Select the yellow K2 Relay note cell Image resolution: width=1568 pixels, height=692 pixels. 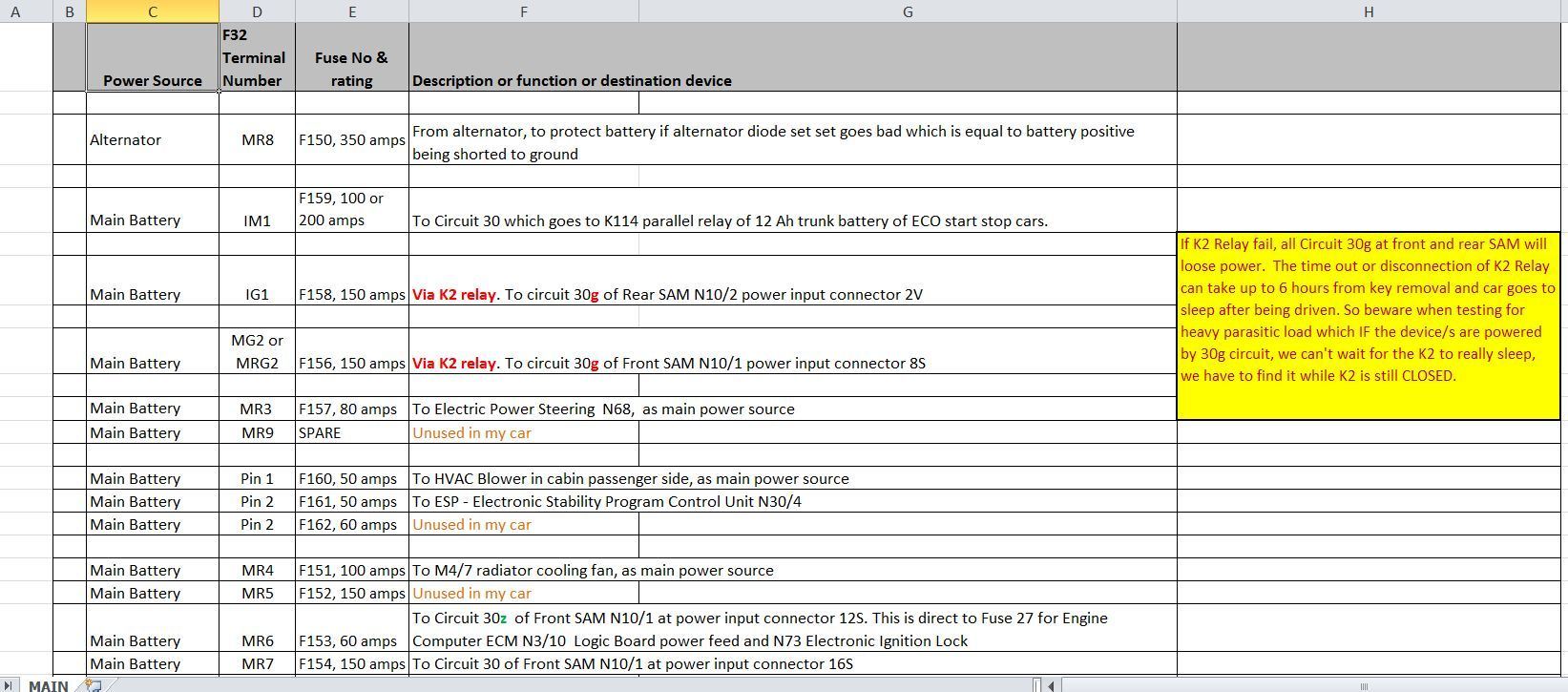click(1369, 325)
